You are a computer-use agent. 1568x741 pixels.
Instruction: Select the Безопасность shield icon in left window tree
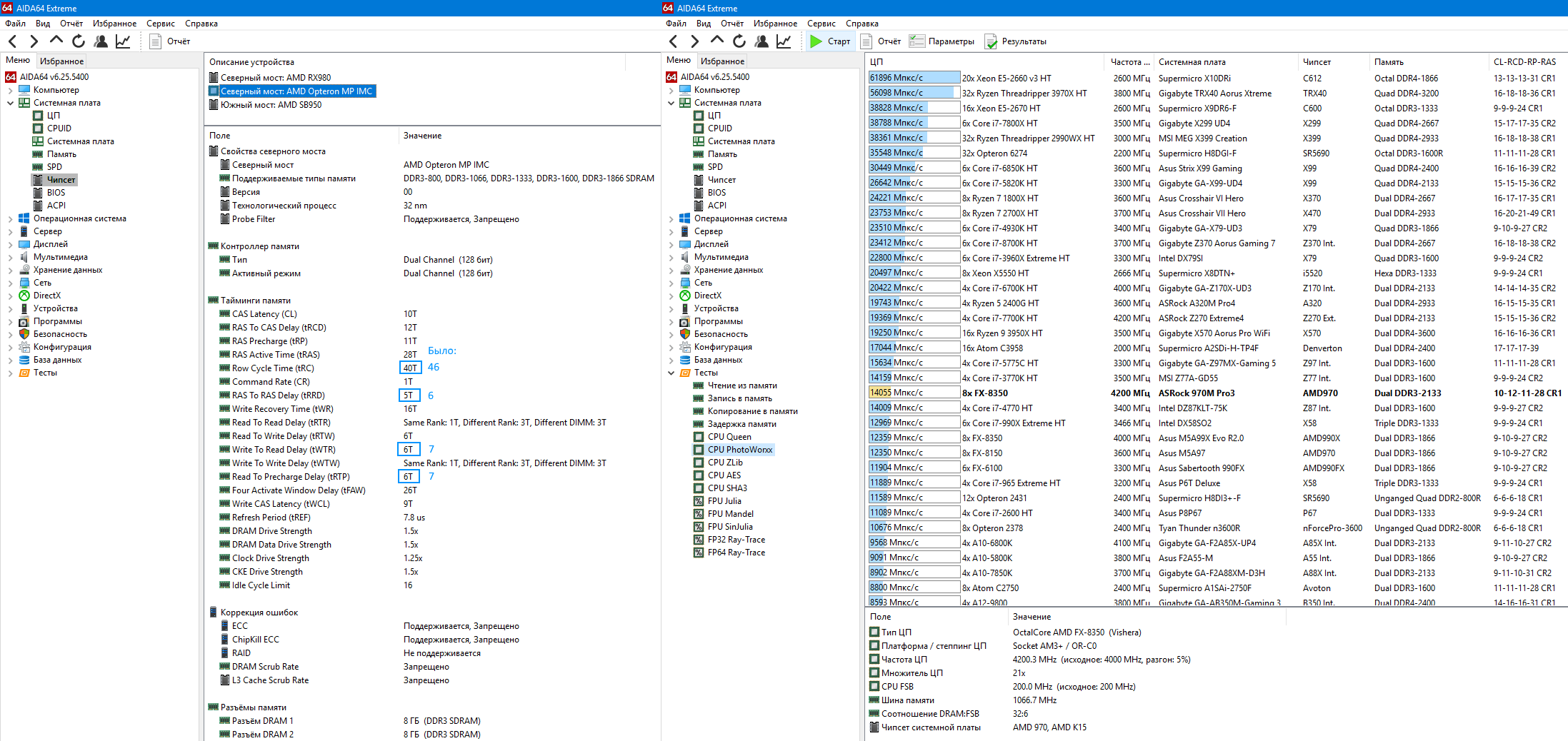[x=24, y=334]
